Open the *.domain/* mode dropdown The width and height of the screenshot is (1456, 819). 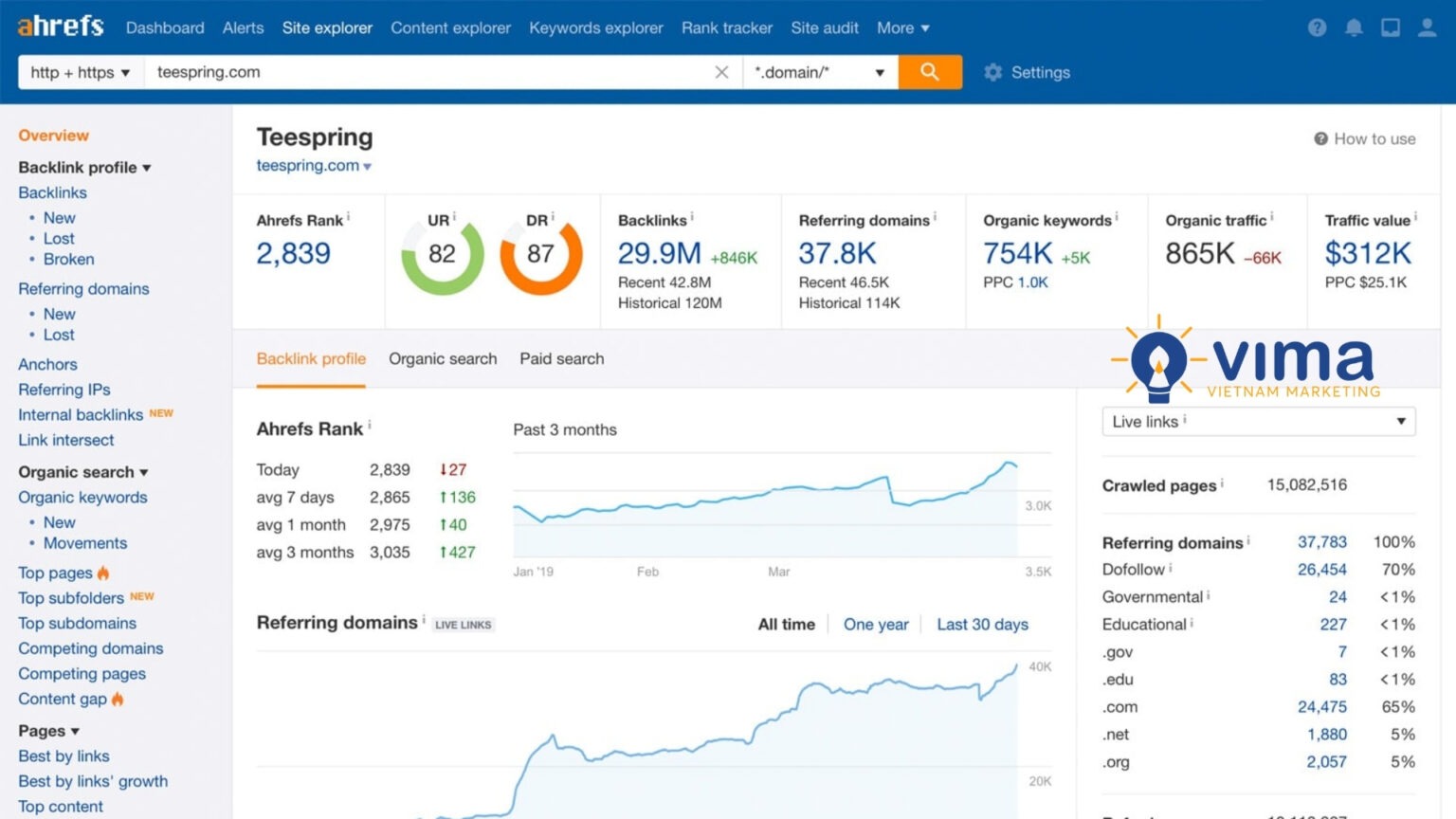point(819,72)
